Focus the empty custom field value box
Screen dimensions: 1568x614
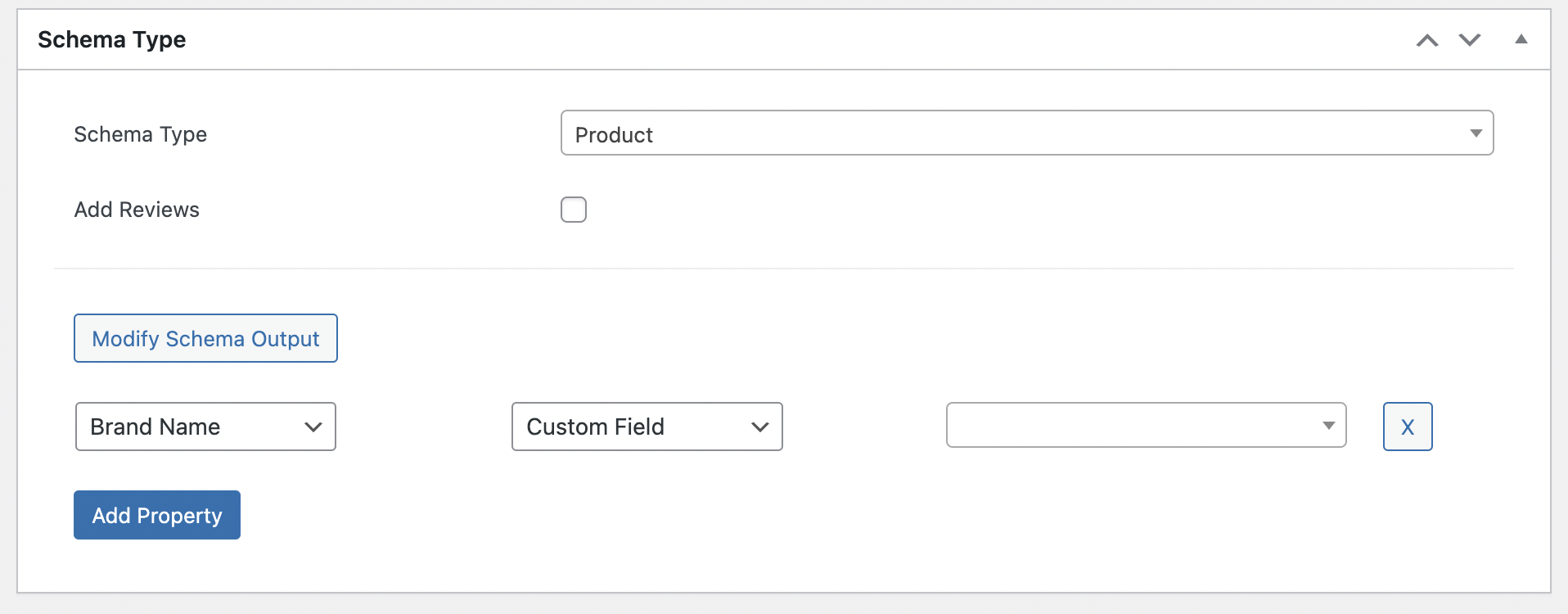tap(1146, 425)
